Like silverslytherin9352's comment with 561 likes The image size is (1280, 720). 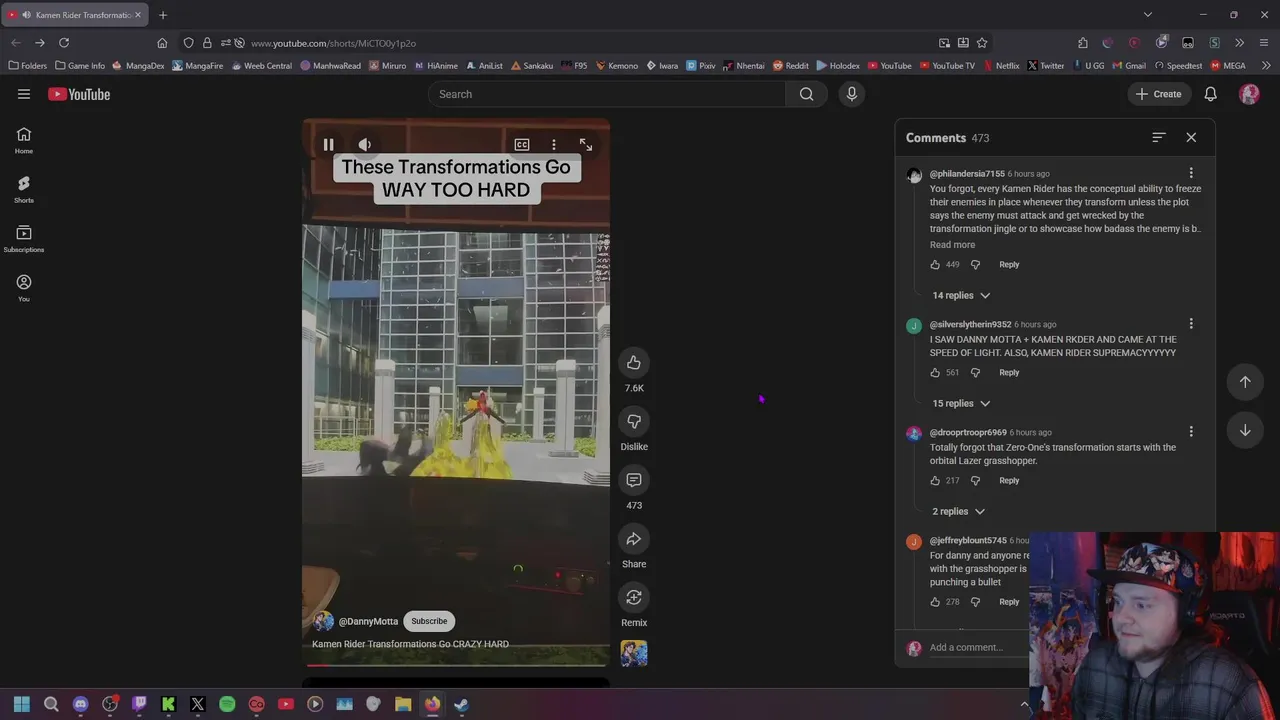tap(935, 373)
